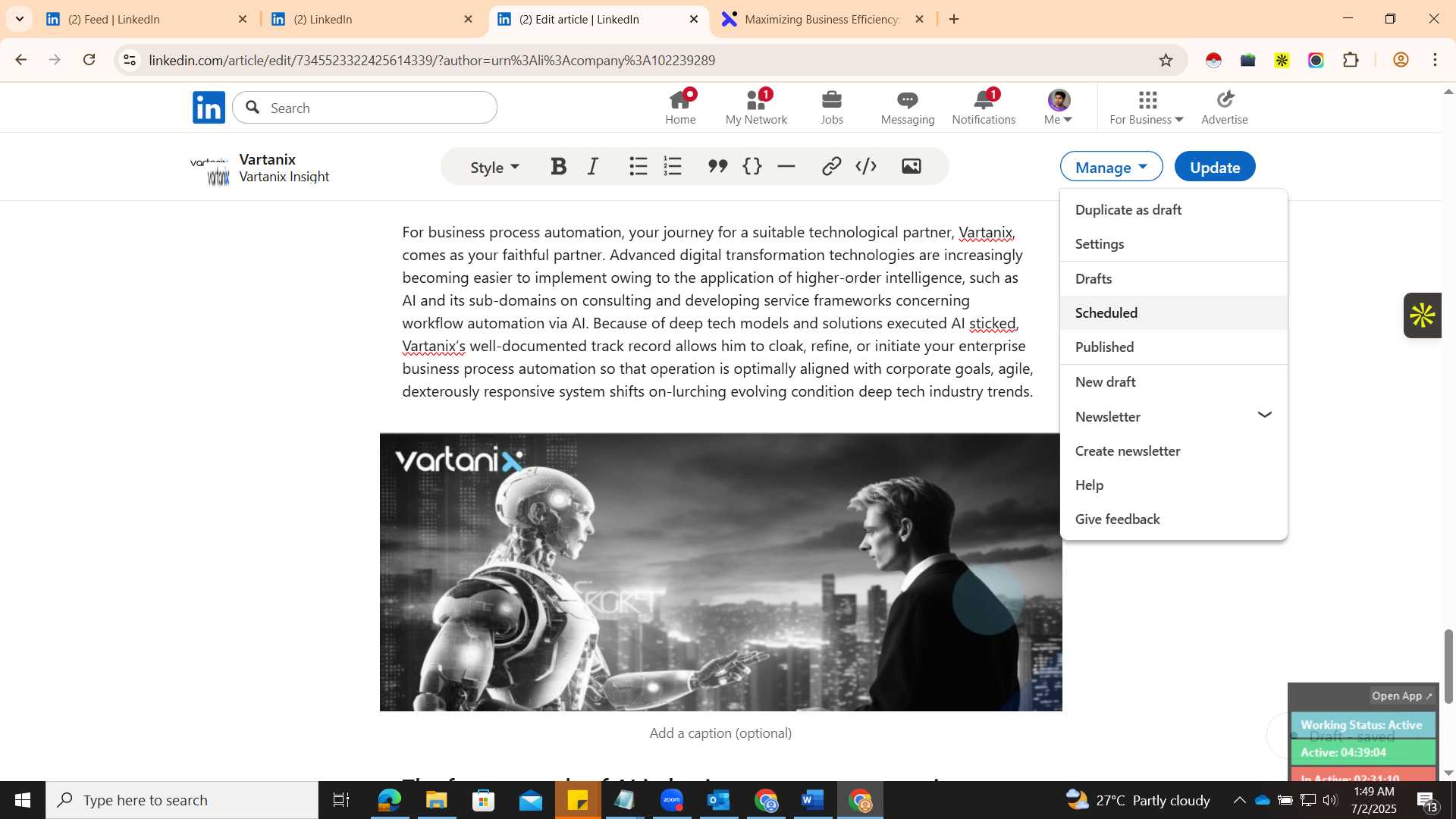This screenshot has height=819, width=1456.
Task: Close the Edit article tab
Action: click(x=693, y=19)
